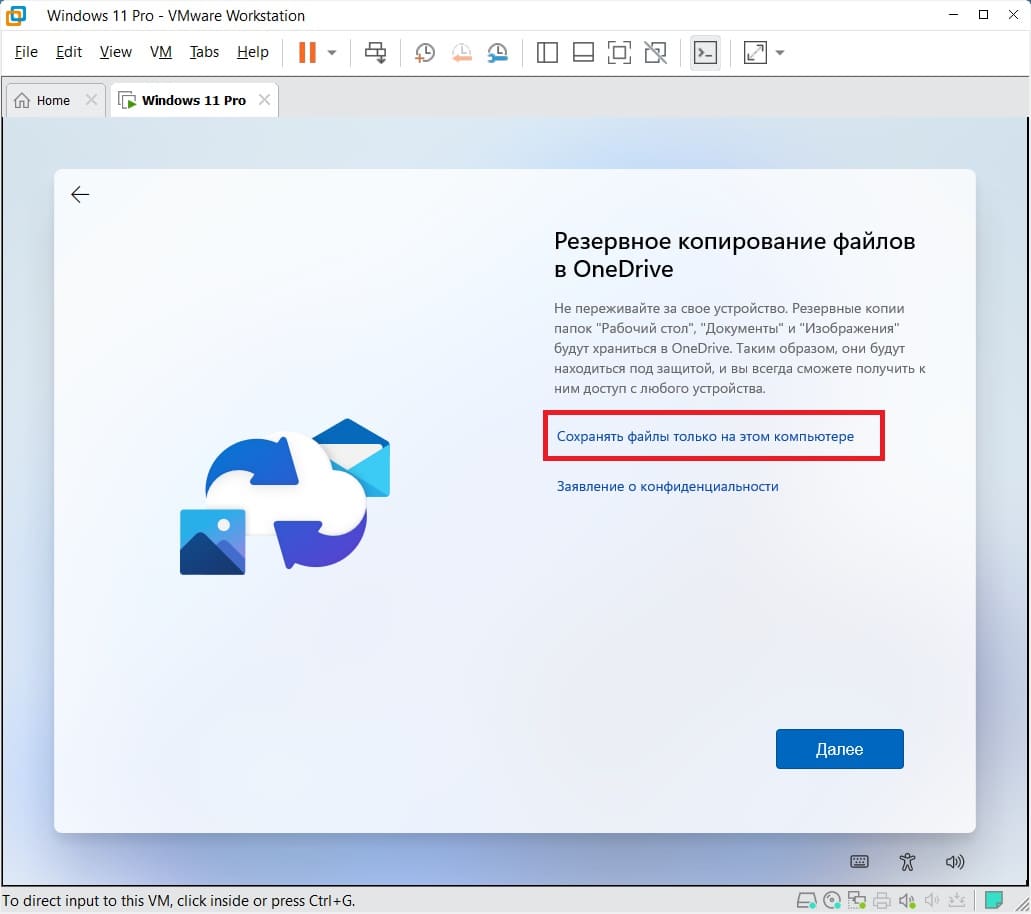
Task: Expand the stretch guest dropdown arrow
Action: click(x=780, y=53)
